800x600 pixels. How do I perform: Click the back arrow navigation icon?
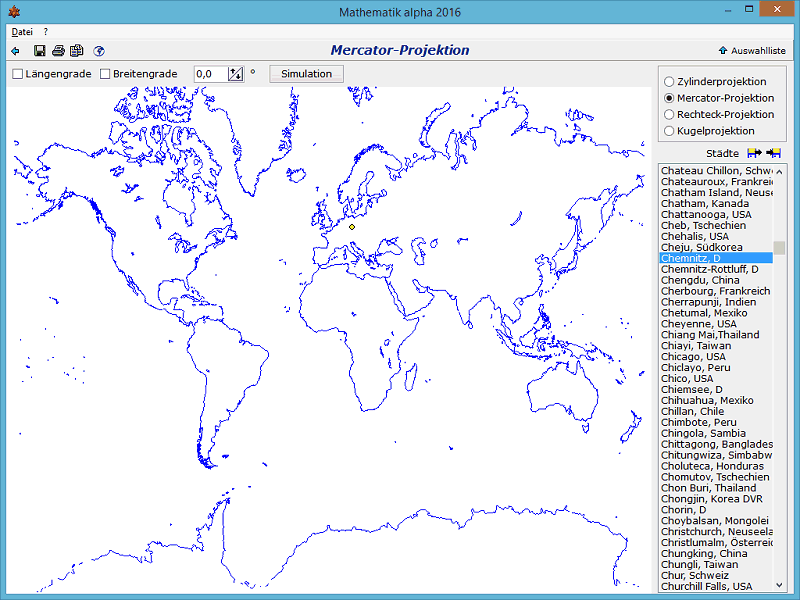click(15, 50)
